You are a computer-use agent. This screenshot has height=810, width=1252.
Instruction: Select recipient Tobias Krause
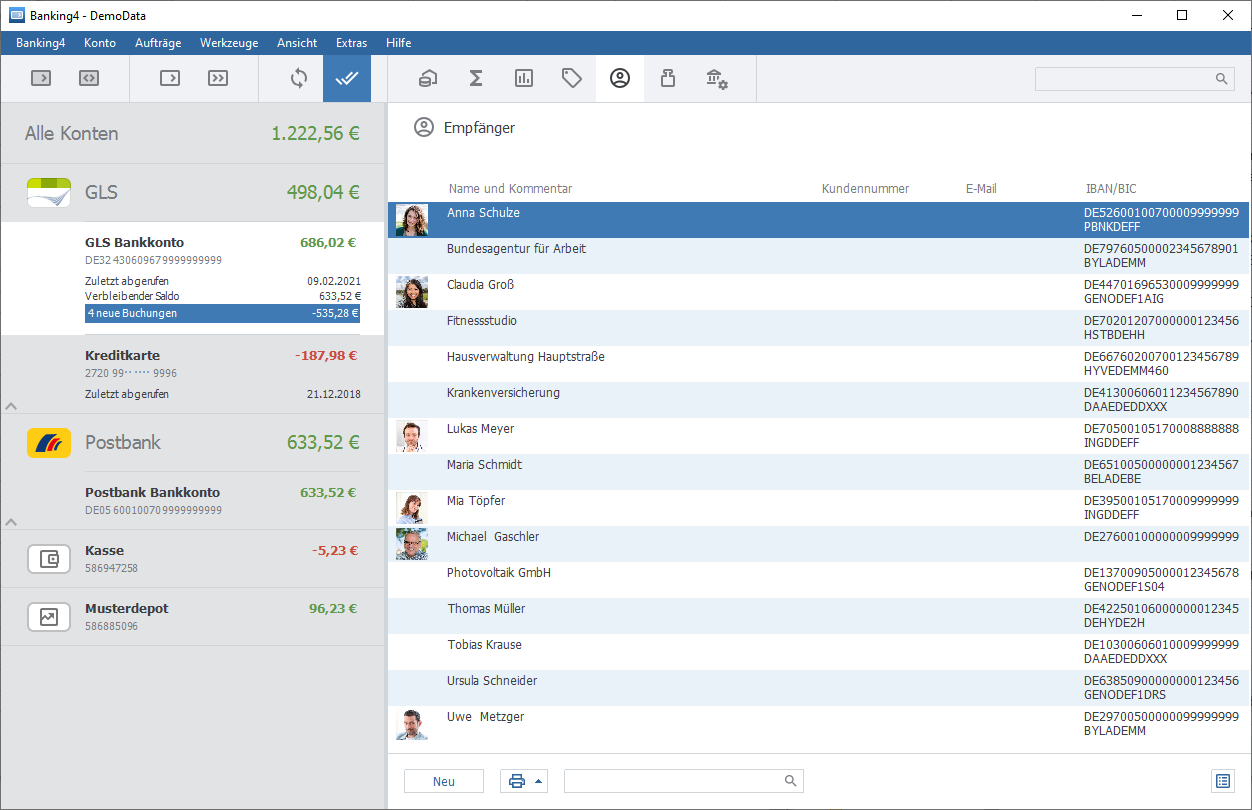point(819,652)
